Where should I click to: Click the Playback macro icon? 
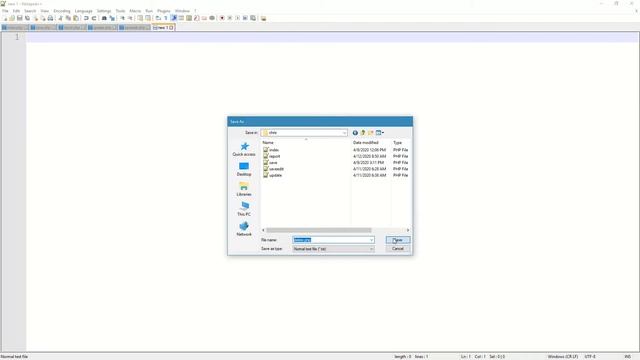pyautogui.click(x=237, y=18)
